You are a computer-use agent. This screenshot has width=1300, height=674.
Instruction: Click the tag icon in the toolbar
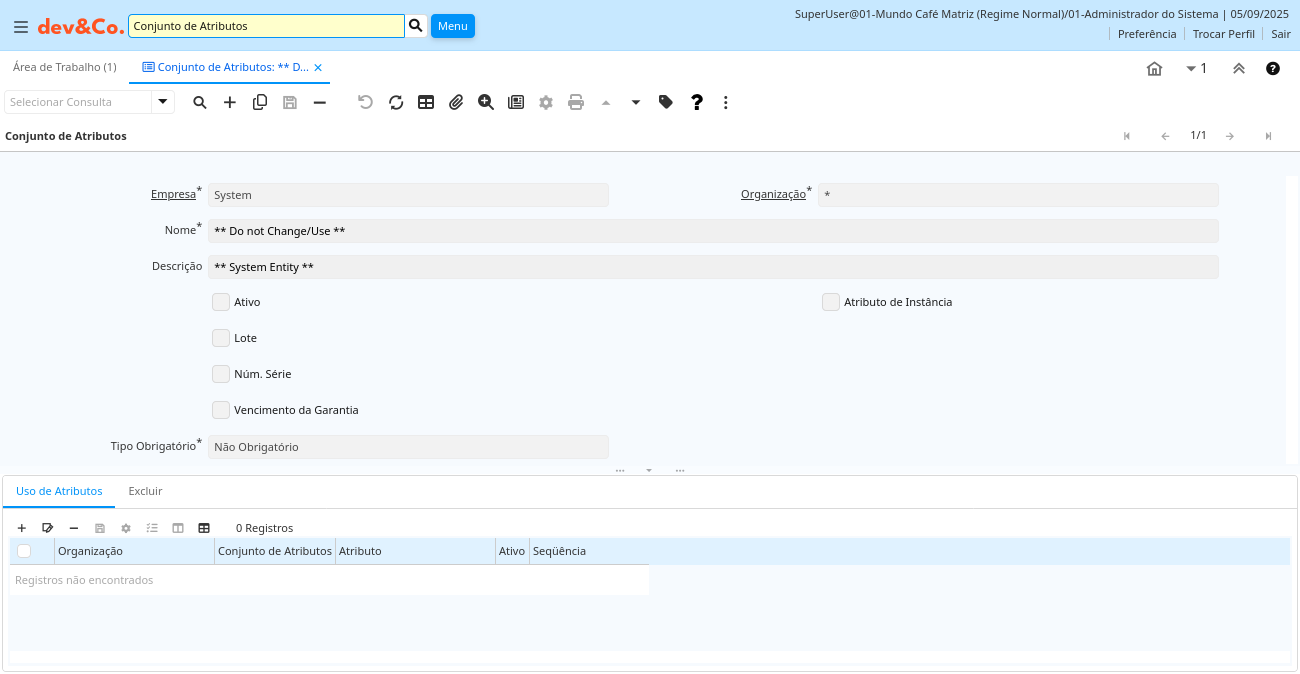coord(666,102)
